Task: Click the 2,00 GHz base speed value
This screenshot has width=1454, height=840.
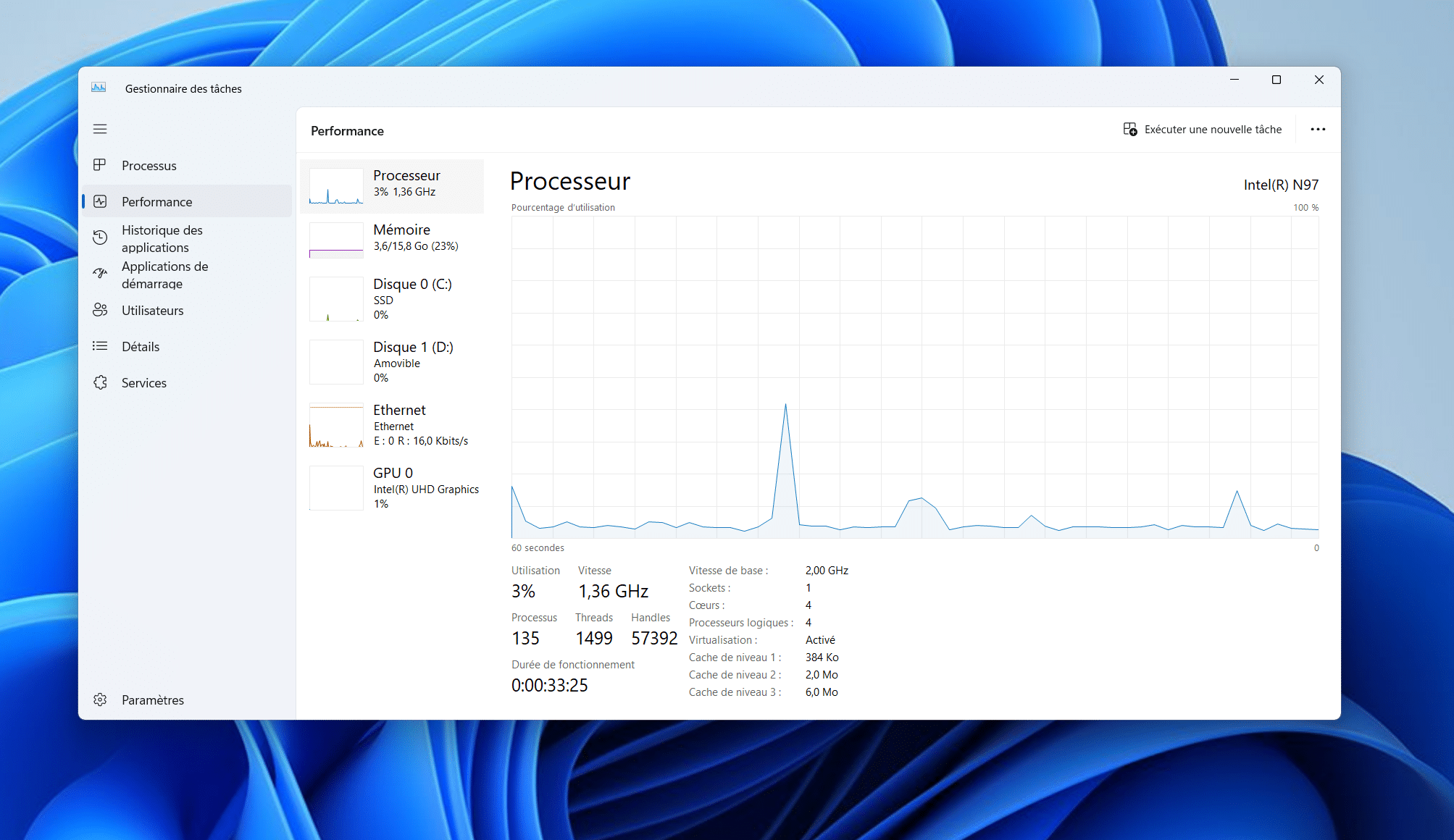Action: click(x=827, y=571)
